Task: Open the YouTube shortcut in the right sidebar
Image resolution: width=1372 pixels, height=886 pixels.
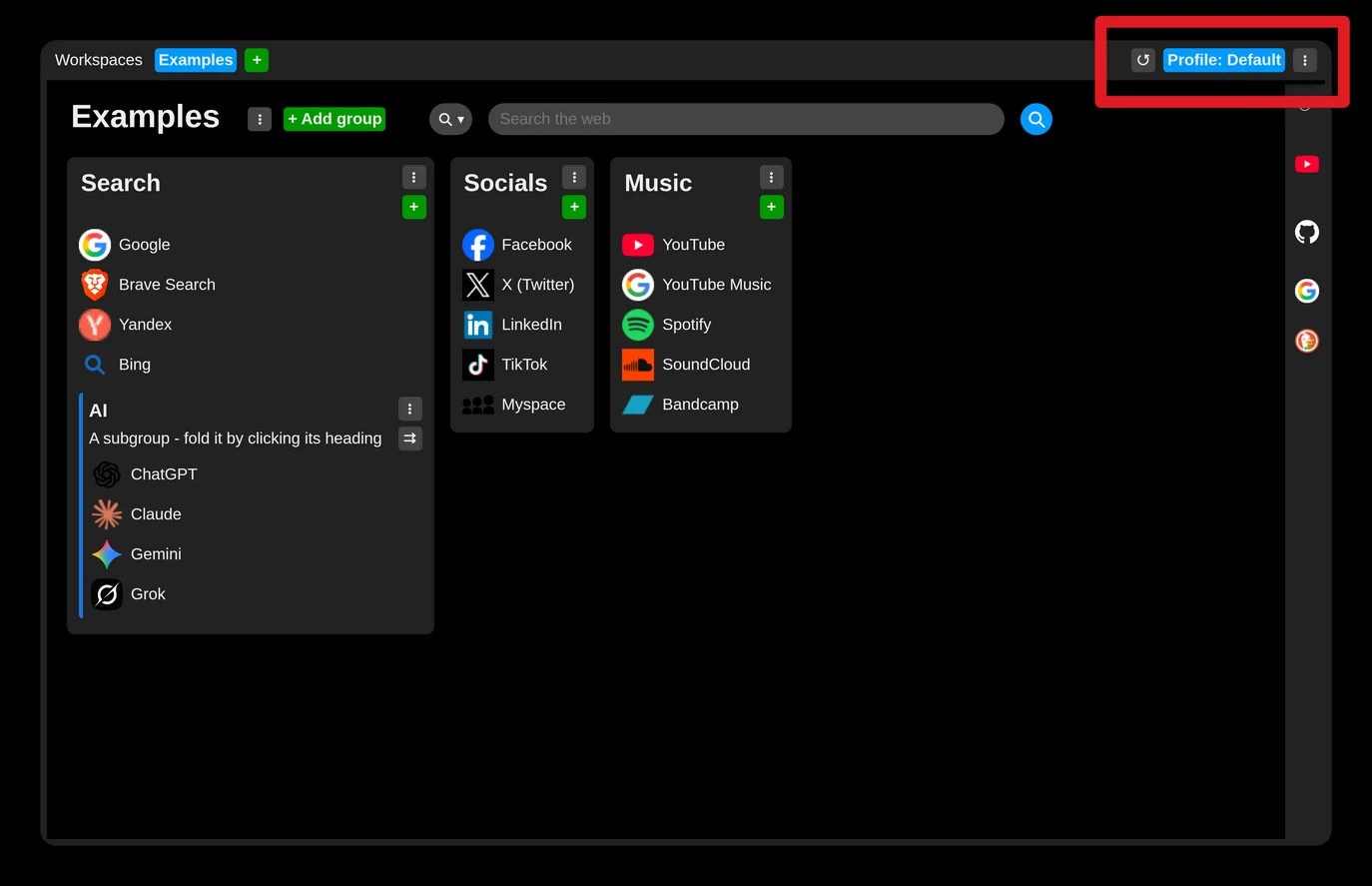Action: pos(1307,164)
